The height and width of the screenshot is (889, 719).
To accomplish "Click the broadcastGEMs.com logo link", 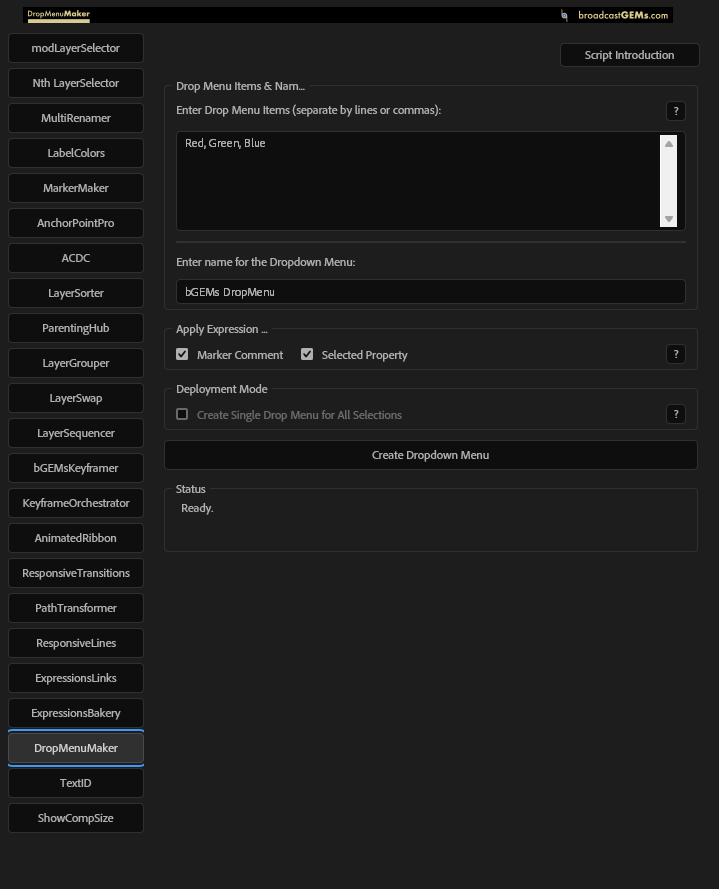I will (x=615, y=15).
